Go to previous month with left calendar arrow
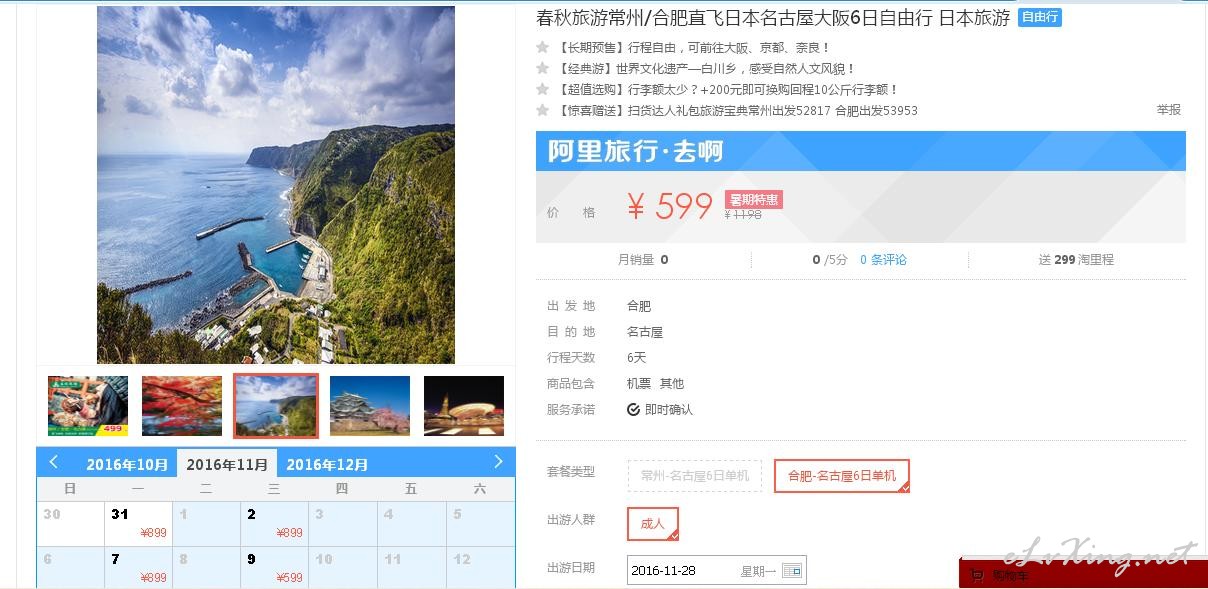Viewport: 1208px width, 589px height. [54, 462]
